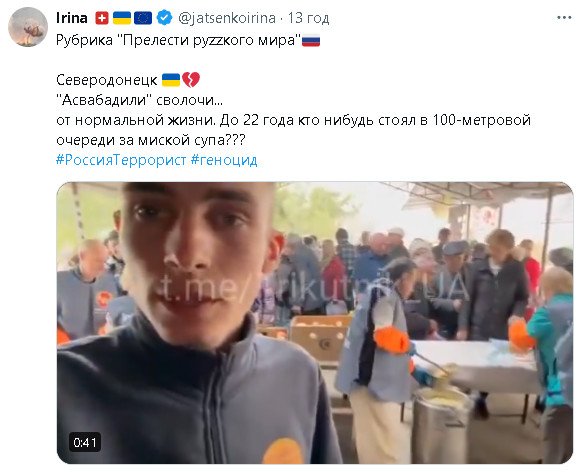Open the #геноцид hashtag
This screenshot has height=476, width=583.
pyautogui.click(x=224, y=160)
